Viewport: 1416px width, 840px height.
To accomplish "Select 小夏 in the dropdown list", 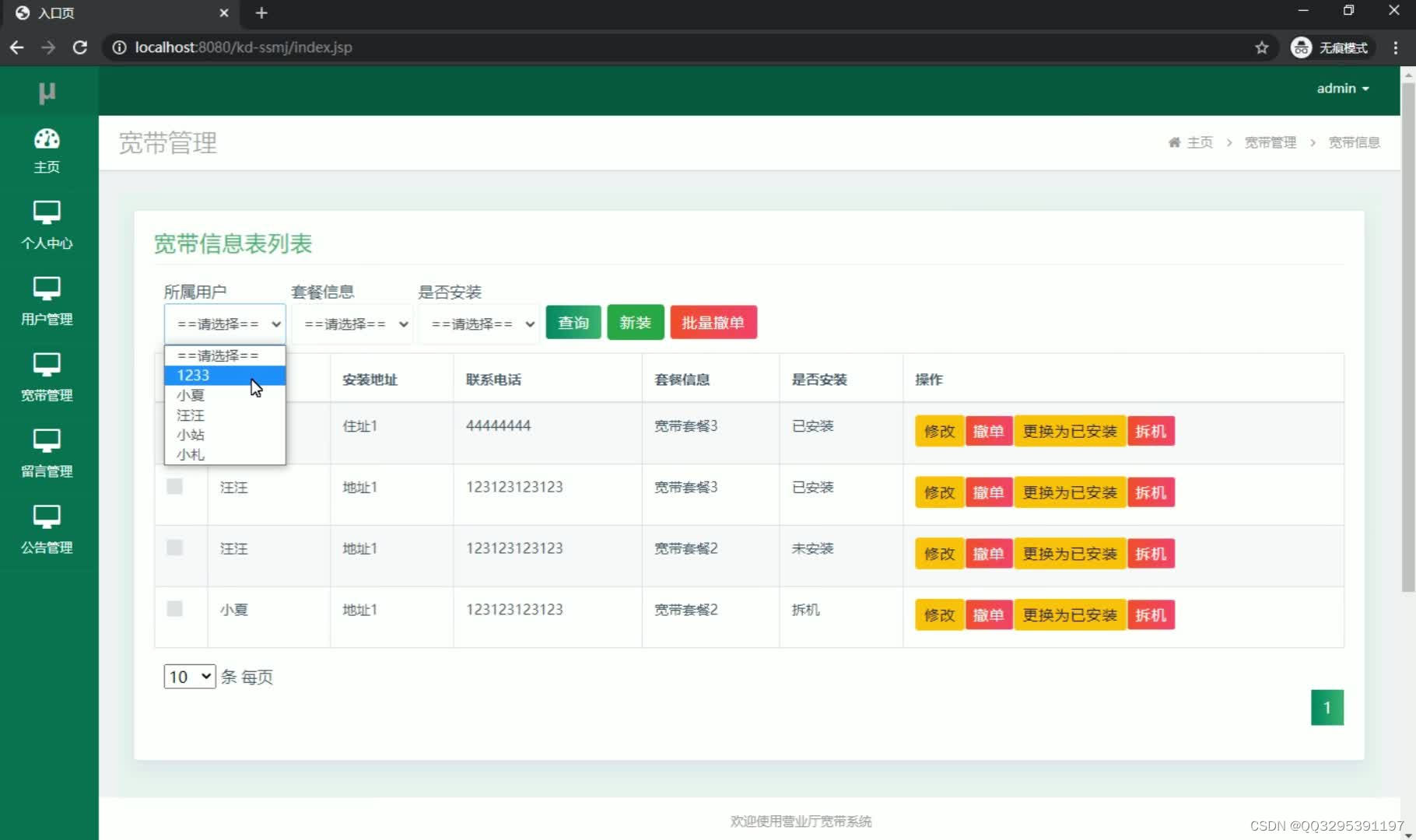I will point(225,395).
